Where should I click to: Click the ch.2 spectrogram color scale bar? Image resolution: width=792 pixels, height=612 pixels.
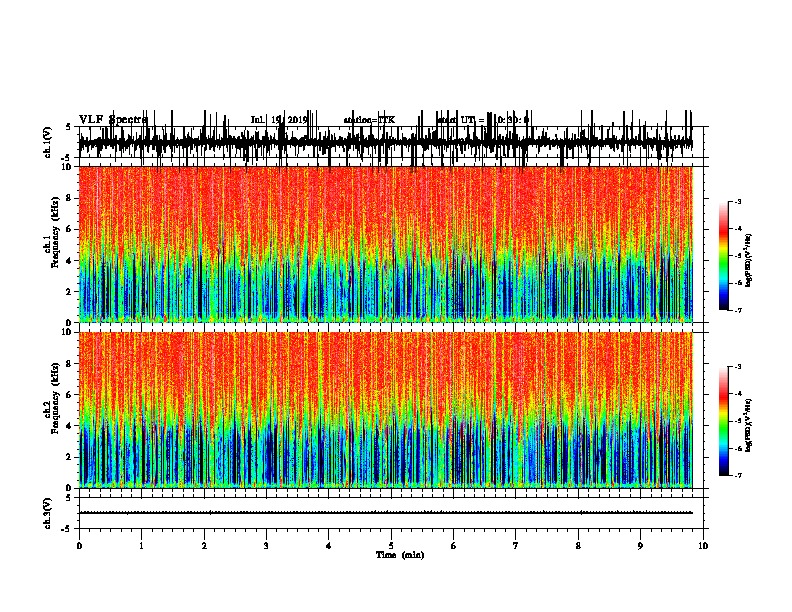724,421
